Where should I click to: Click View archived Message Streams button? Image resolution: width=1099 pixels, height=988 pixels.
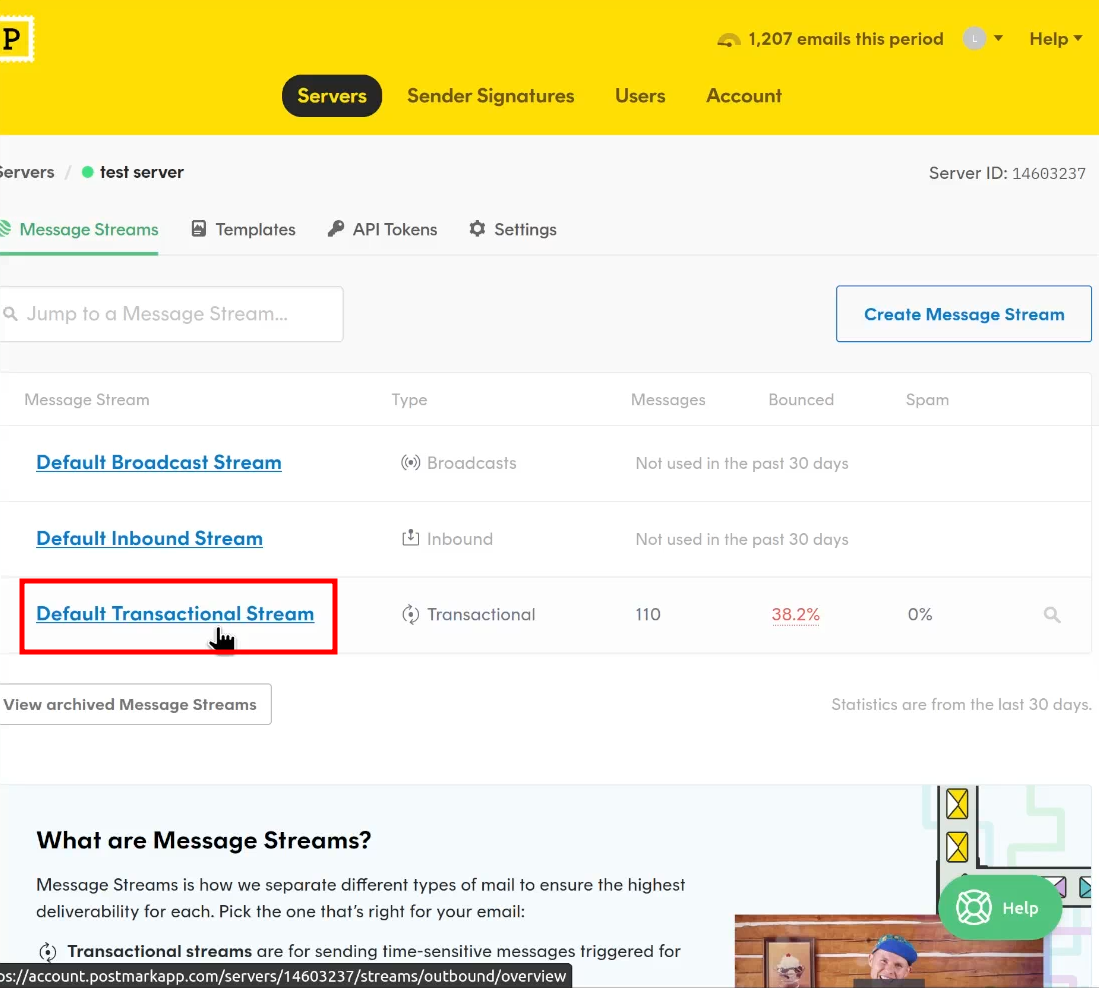pyautogui.click(x=135, y=704)
